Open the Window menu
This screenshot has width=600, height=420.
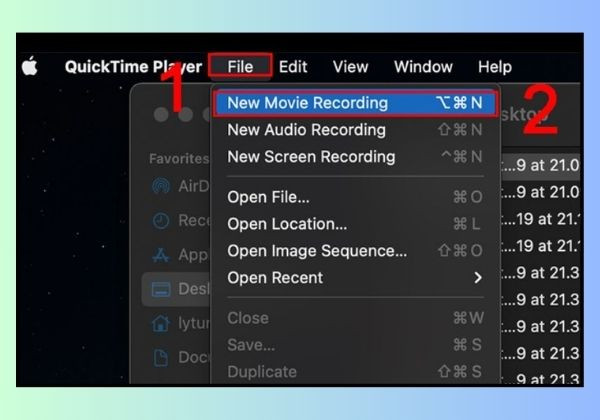click(423, 67)
